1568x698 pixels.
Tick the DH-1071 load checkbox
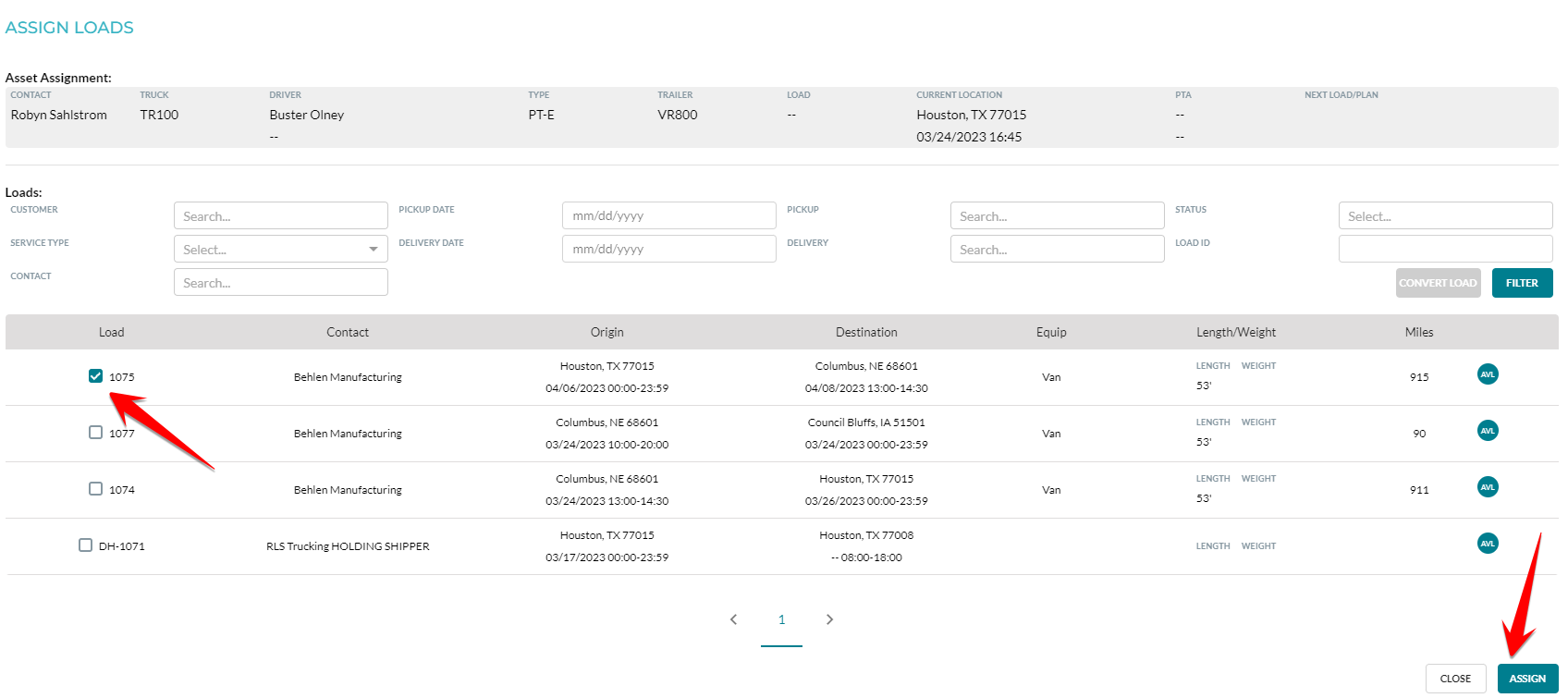click(x=85, y=545)
